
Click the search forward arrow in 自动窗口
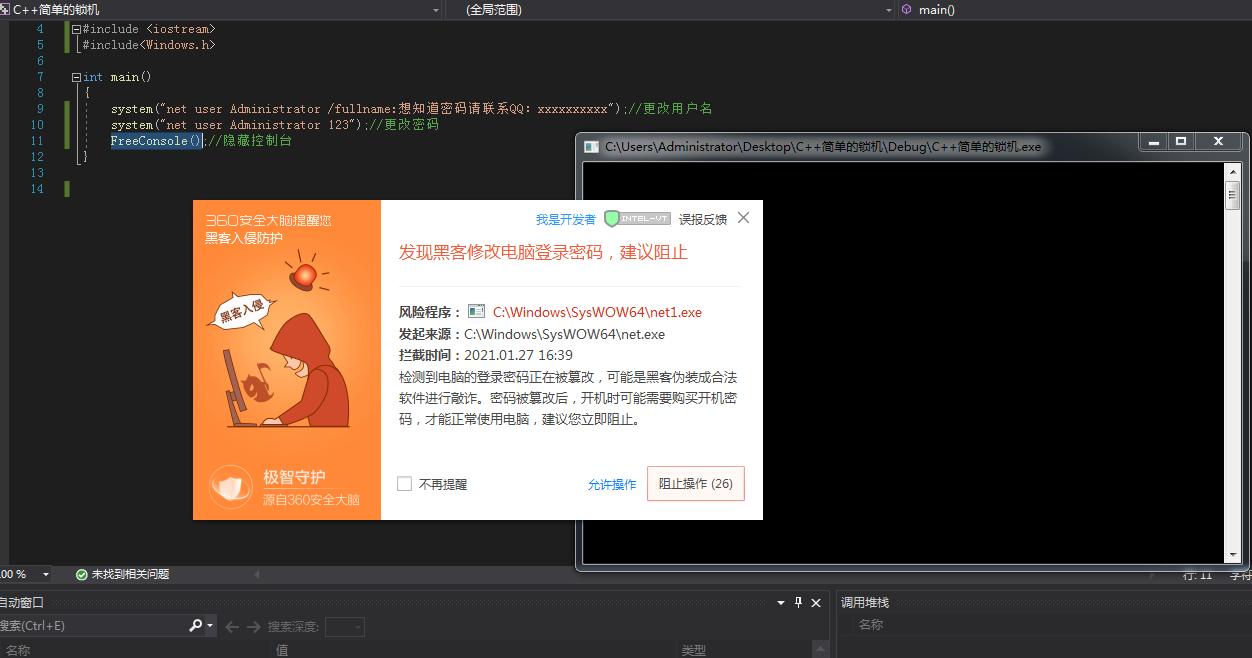coord(253,627)
